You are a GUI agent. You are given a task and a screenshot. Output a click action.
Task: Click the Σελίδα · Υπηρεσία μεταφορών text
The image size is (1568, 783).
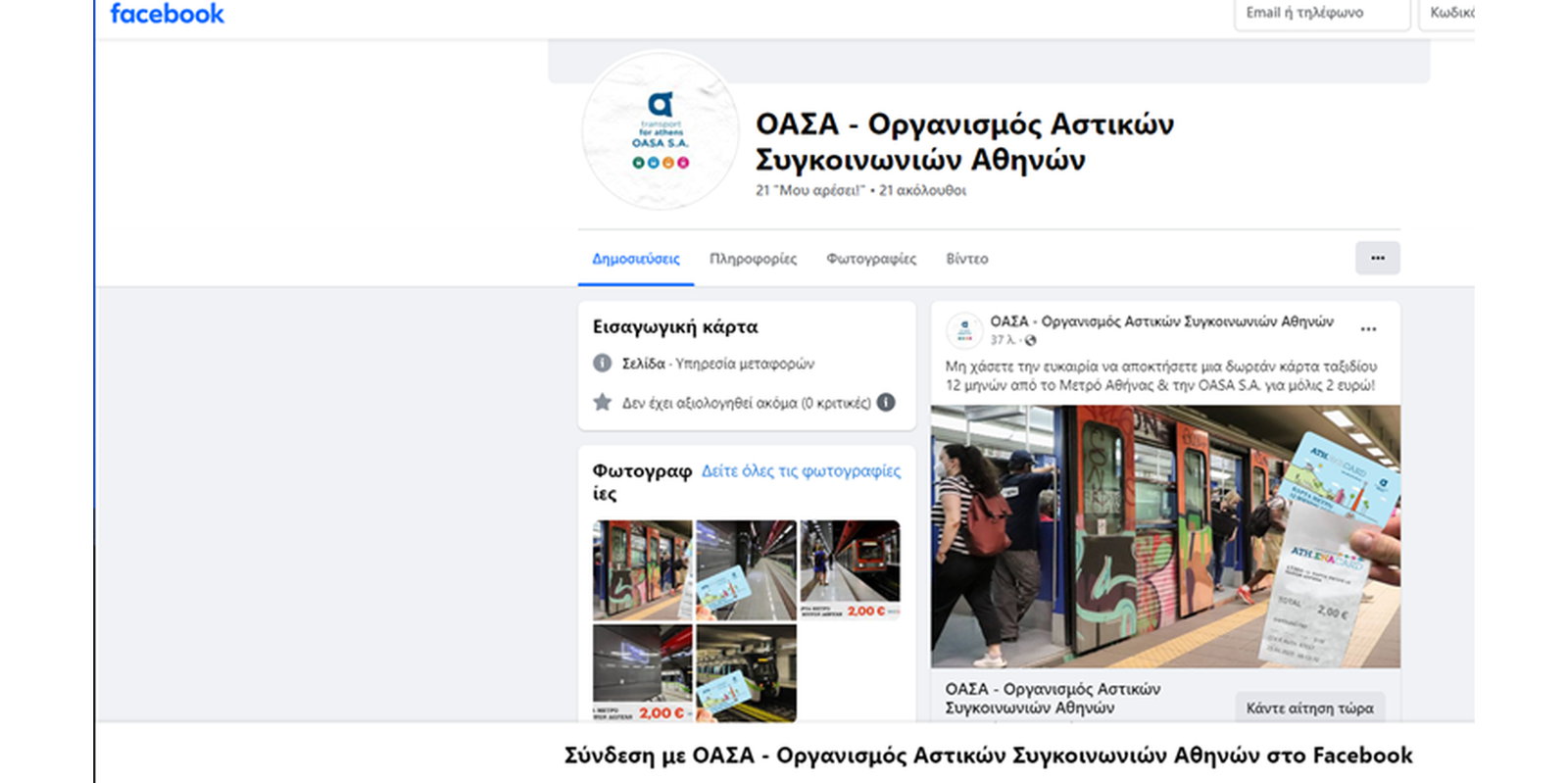pyautogui.click(x=717, y=364)
